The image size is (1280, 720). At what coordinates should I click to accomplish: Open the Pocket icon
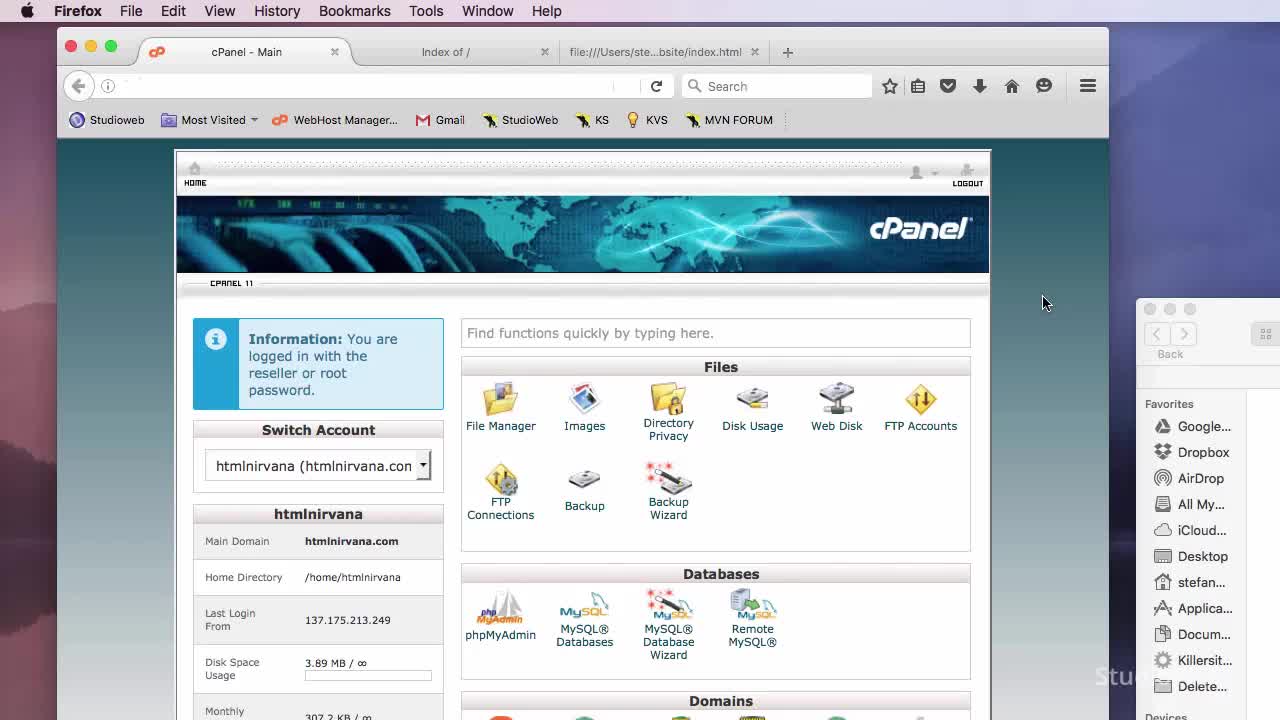click(948, 86)
